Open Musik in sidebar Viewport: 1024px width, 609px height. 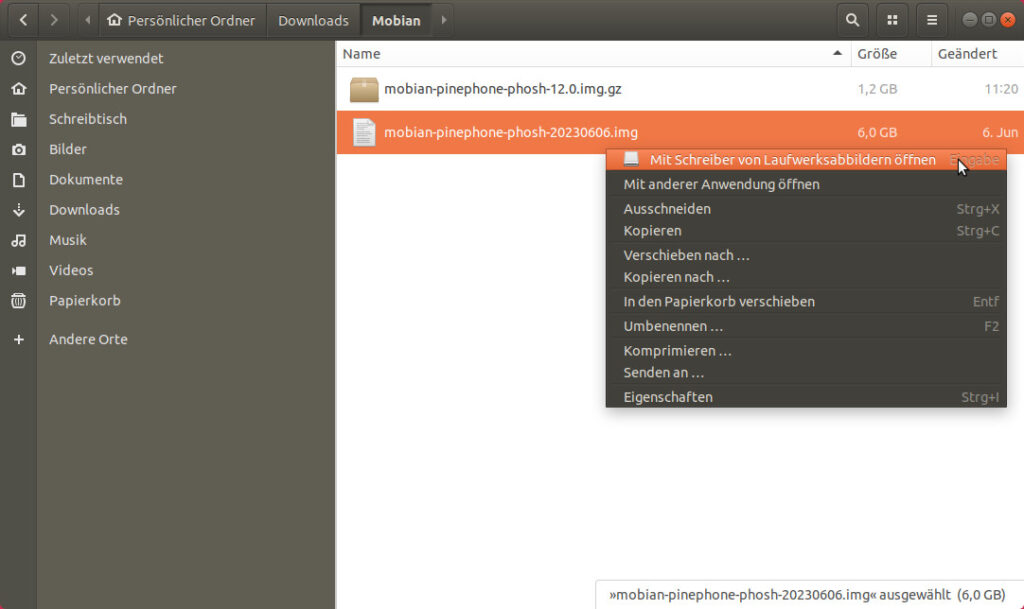(x=67, y=240)
